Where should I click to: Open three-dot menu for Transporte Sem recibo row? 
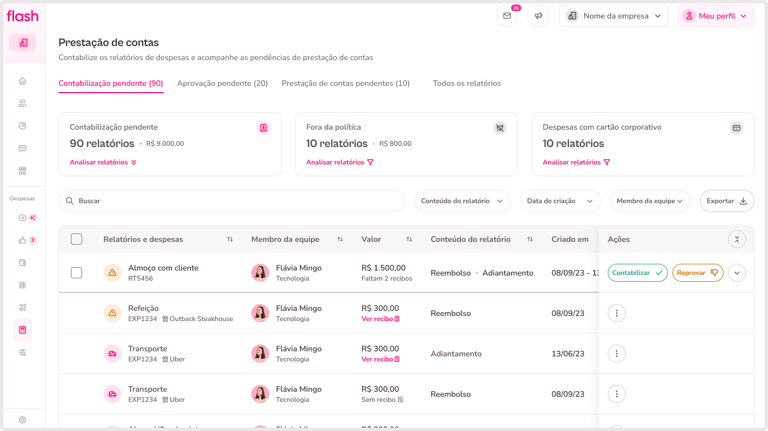[x=617, y=394]
